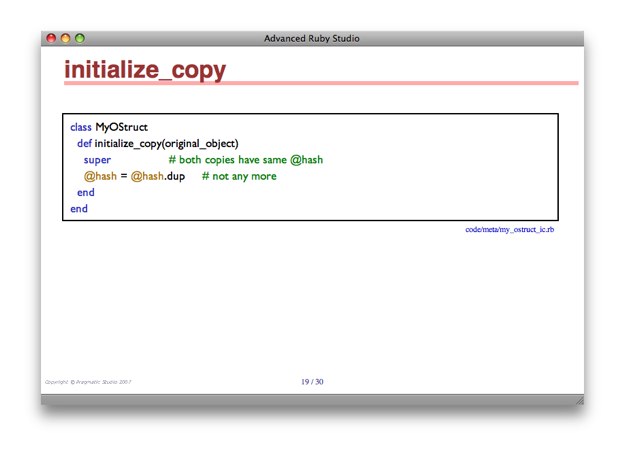Viewport: 625px width, 456px height.
Task: Click the red close window button
Action: [51, 38]
